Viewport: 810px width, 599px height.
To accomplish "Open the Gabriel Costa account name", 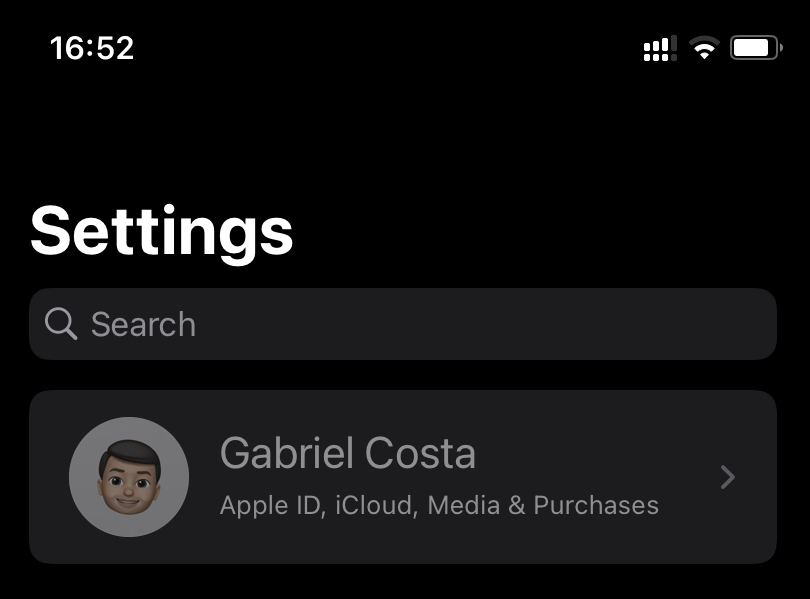I will (x=347, y=454).
